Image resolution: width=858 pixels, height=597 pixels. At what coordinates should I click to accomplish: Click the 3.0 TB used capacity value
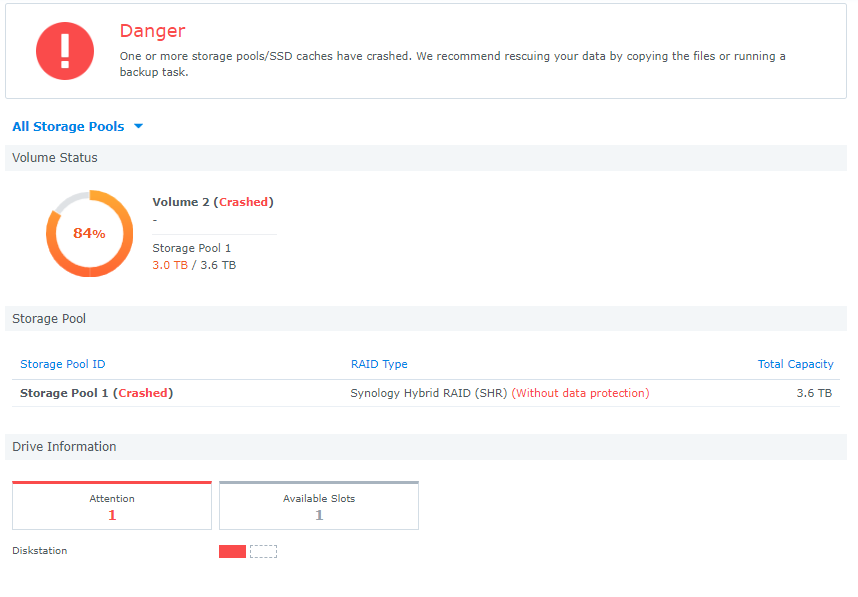click(x=170, y=265)
